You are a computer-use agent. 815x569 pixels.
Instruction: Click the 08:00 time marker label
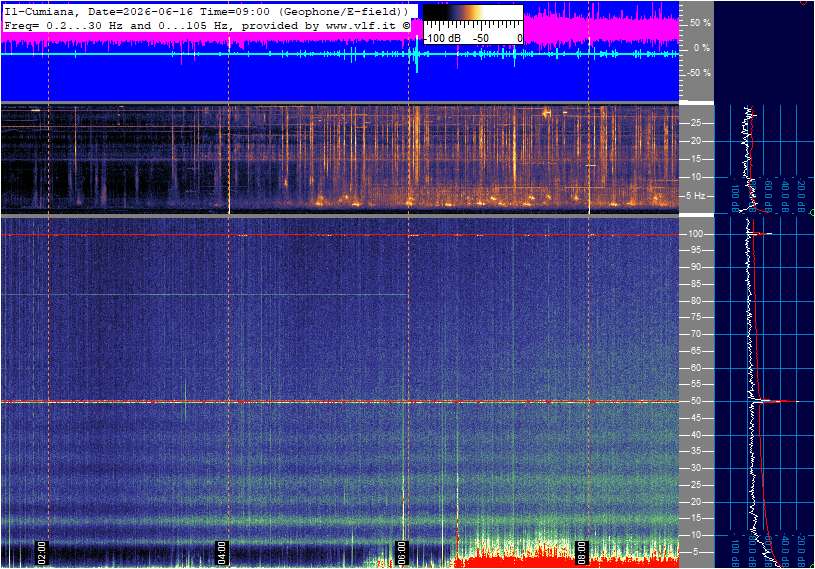(582, 552)
